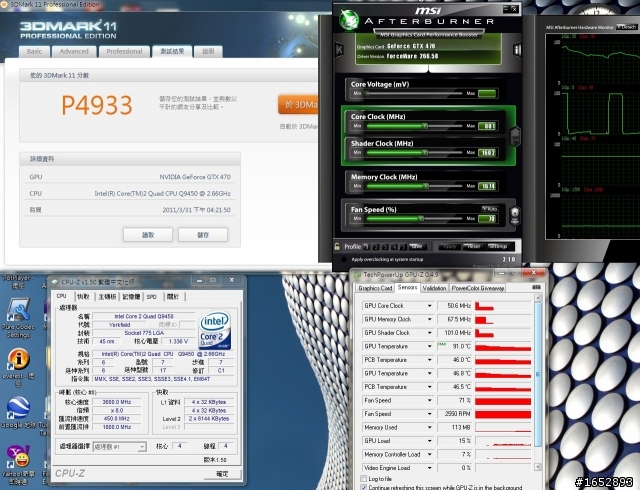640x490 pixels.
Task: Expand the GPU Shader Clock sensor dropdown
Action: click(429, 333)
